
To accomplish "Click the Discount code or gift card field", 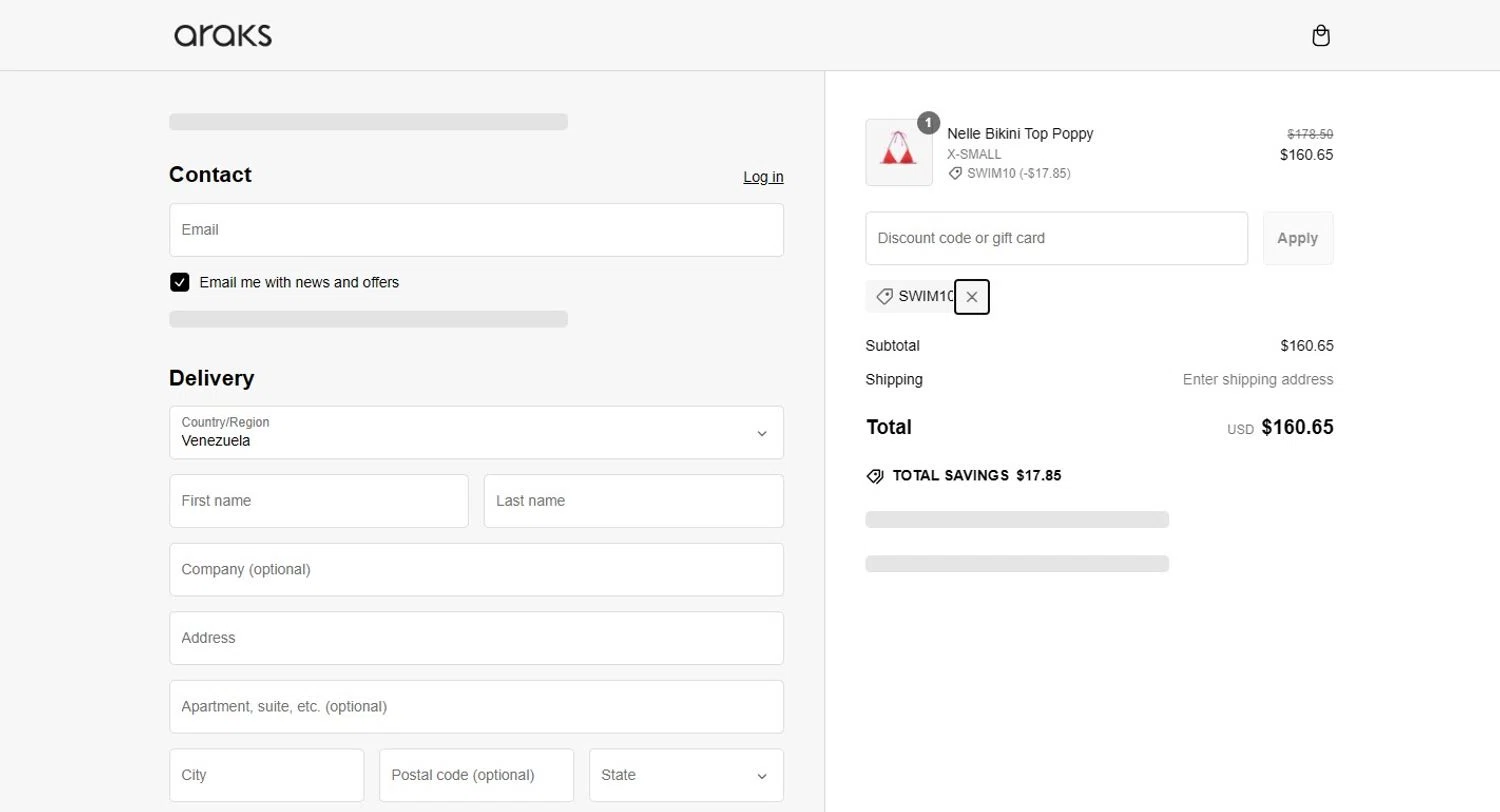I will click(1056, 238).
